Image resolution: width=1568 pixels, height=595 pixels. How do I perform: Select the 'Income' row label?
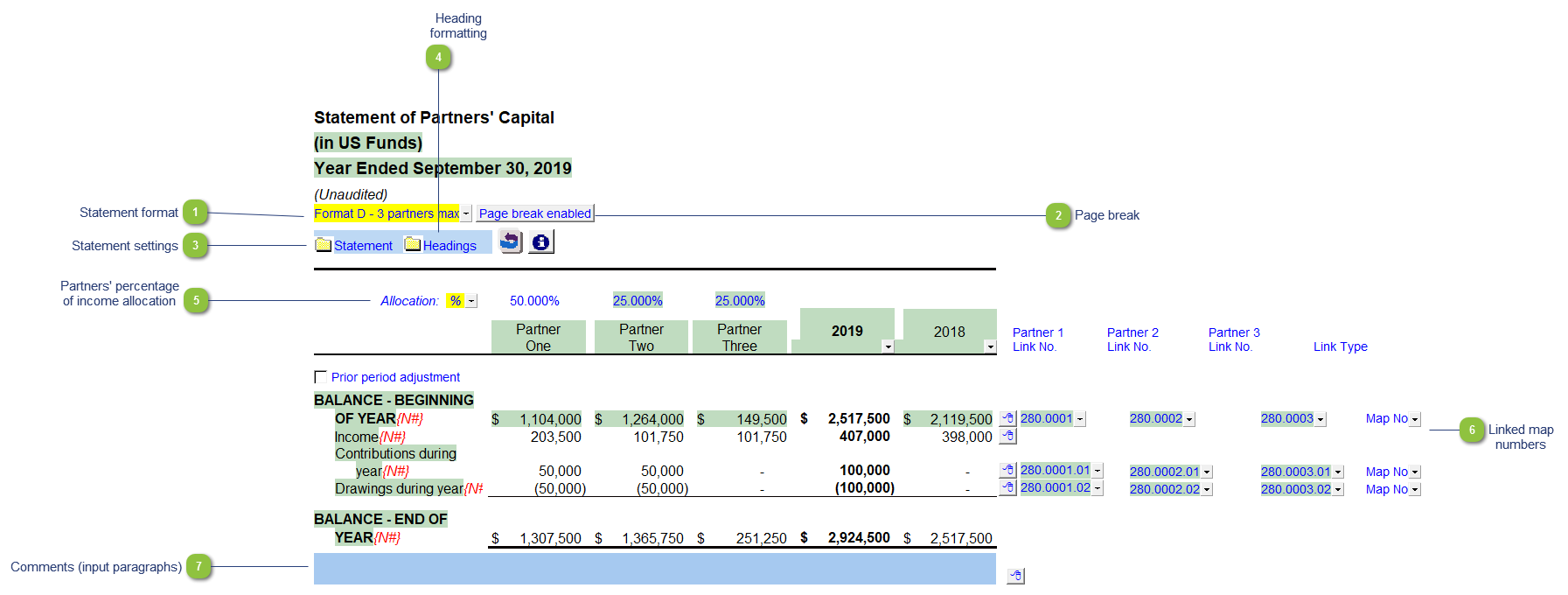[x=357, y=437]
